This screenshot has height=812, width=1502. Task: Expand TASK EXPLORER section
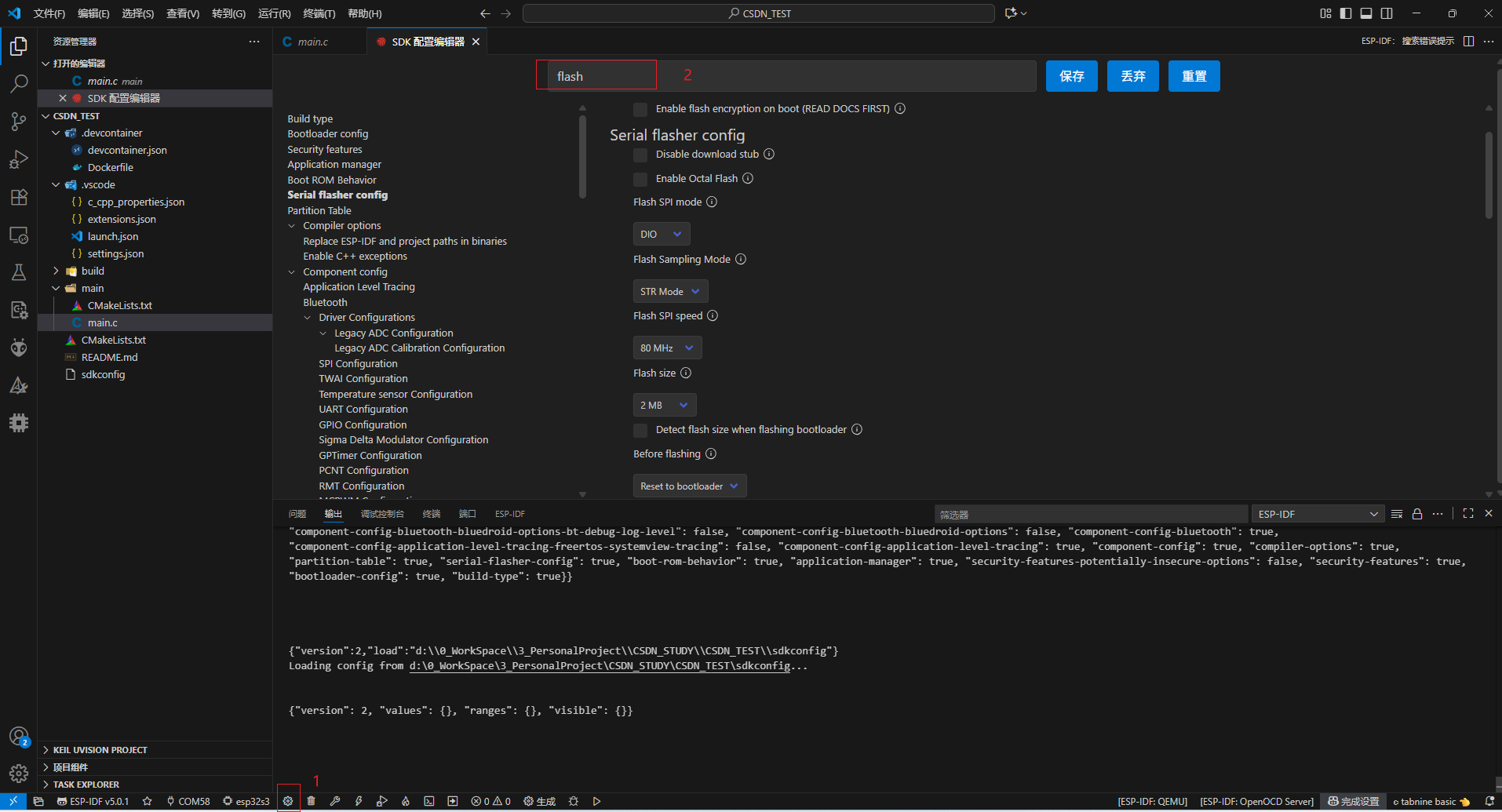tap(155, 785)
